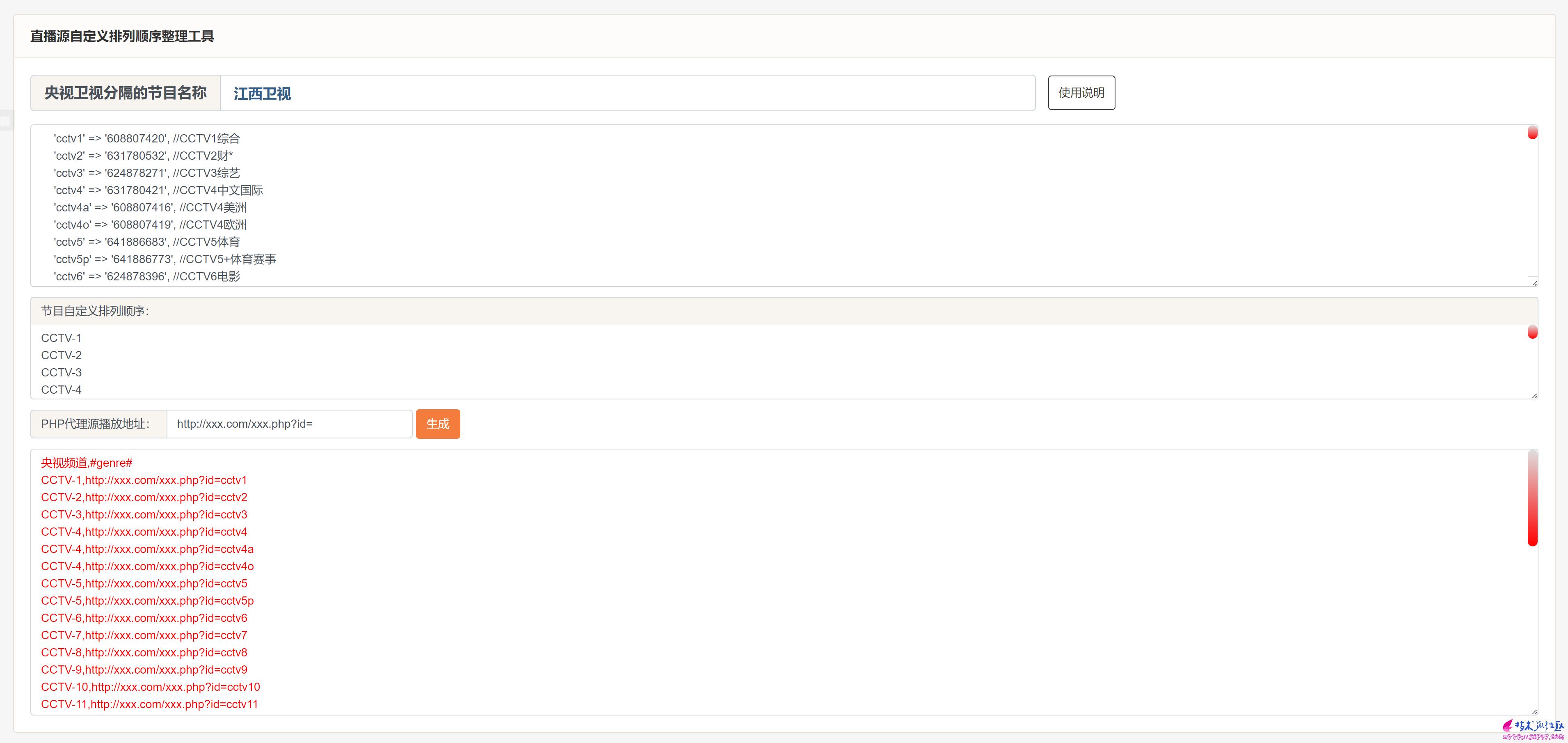Click the 央视卫视分隔的节目名称 label

[x=126, y=93]
